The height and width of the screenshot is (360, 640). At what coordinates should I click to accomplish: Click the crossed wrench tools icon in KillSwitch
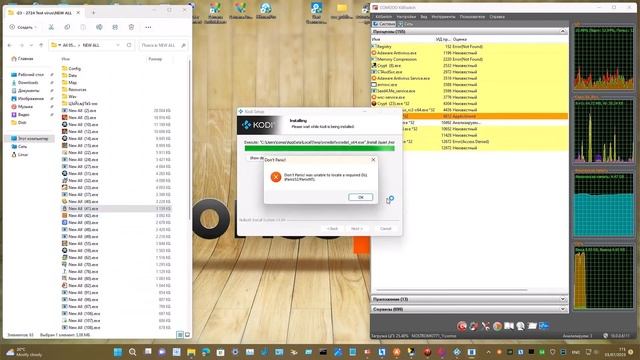(x=485, y=326)
